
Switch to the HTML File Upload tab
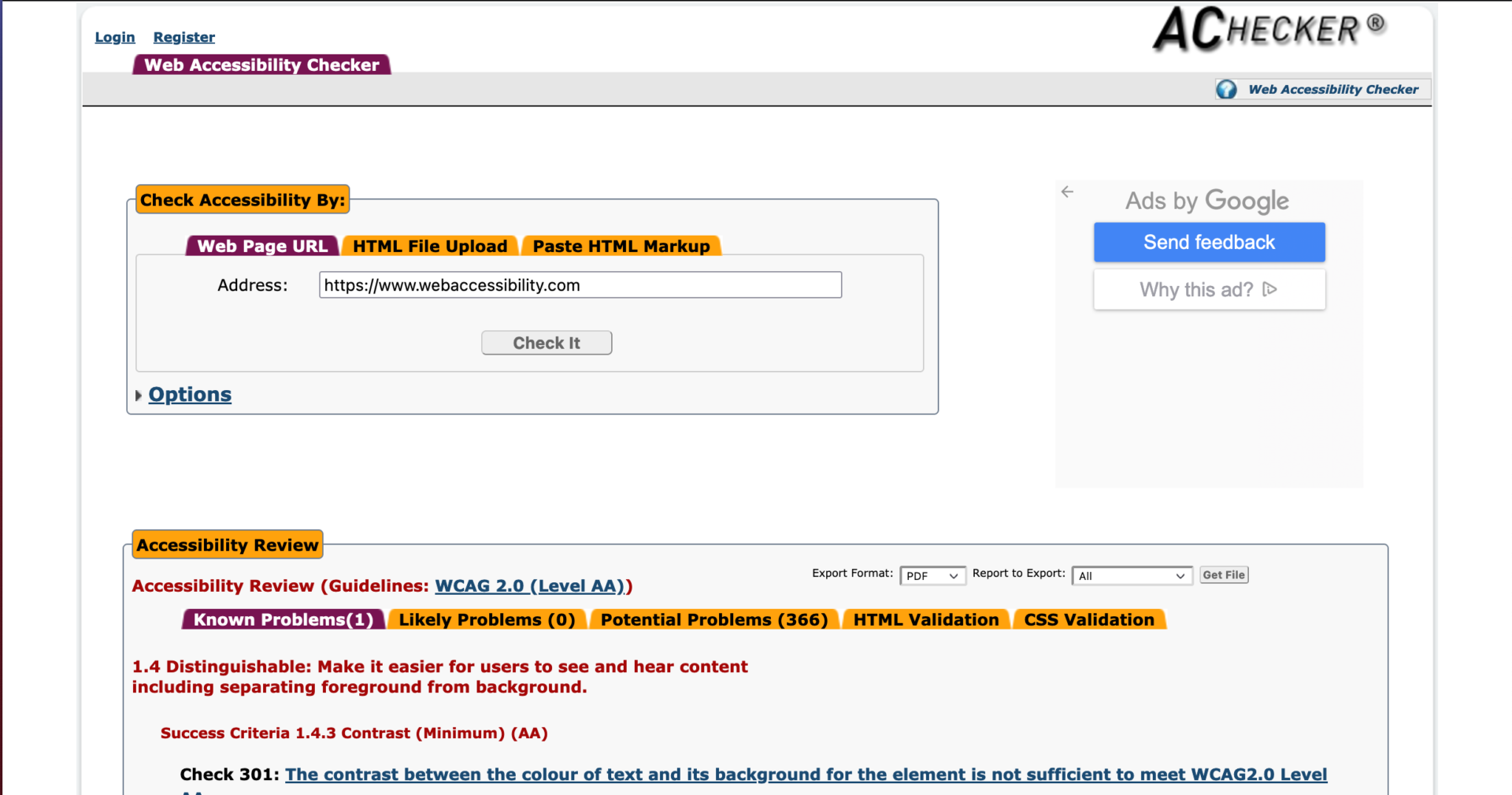tap(429, 245)
